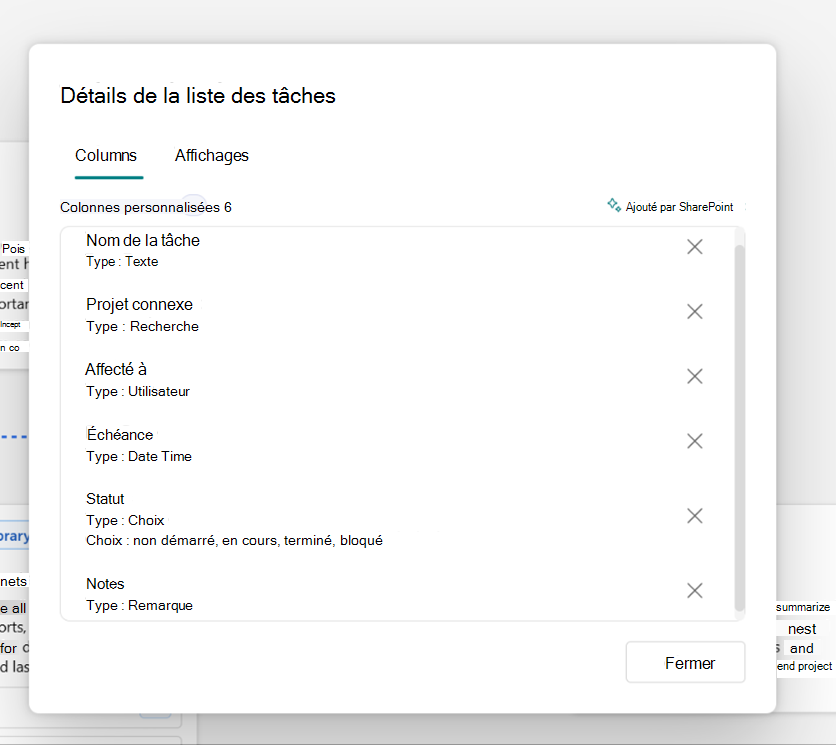The height and width of the screenshot is (745, 836).
Task: Click the Colonnes personnalisées 6 heading
Action: [x=146, y=207]
